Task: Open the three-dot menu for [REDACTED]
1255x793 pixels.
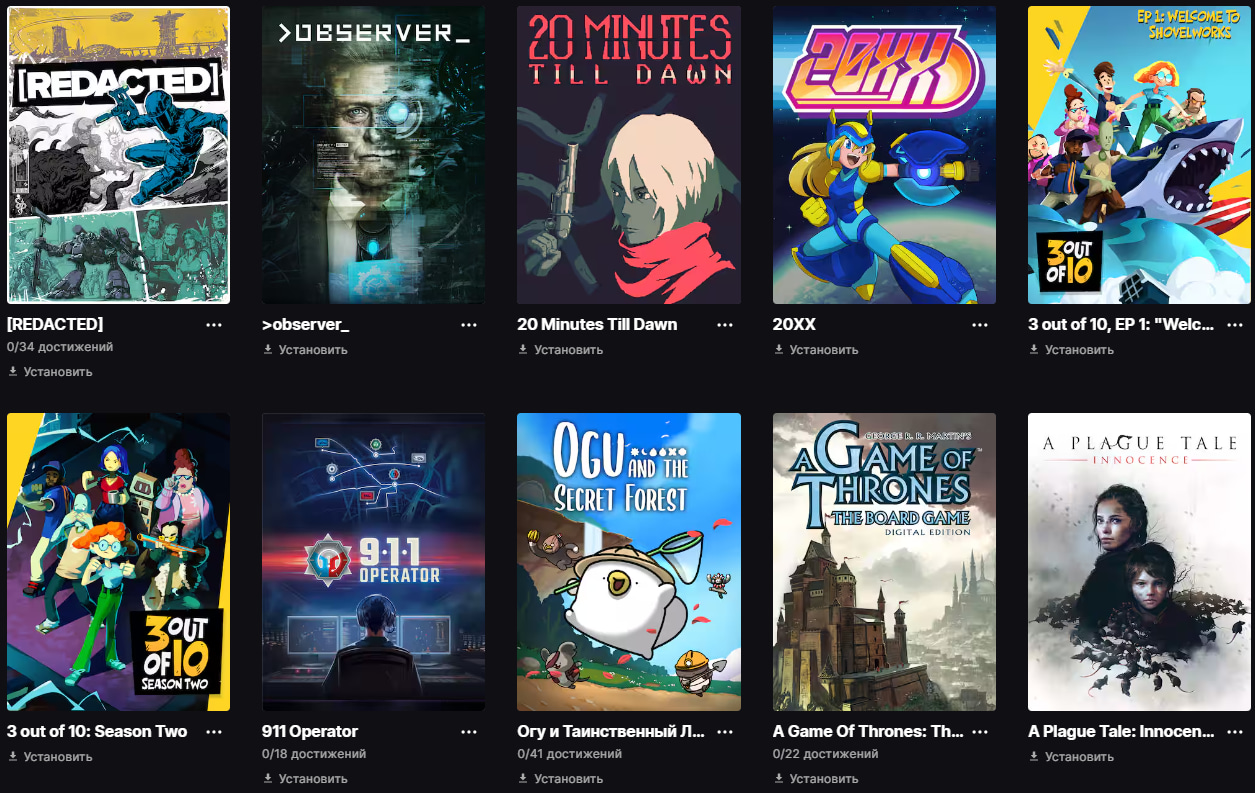Action: (214, 325)
